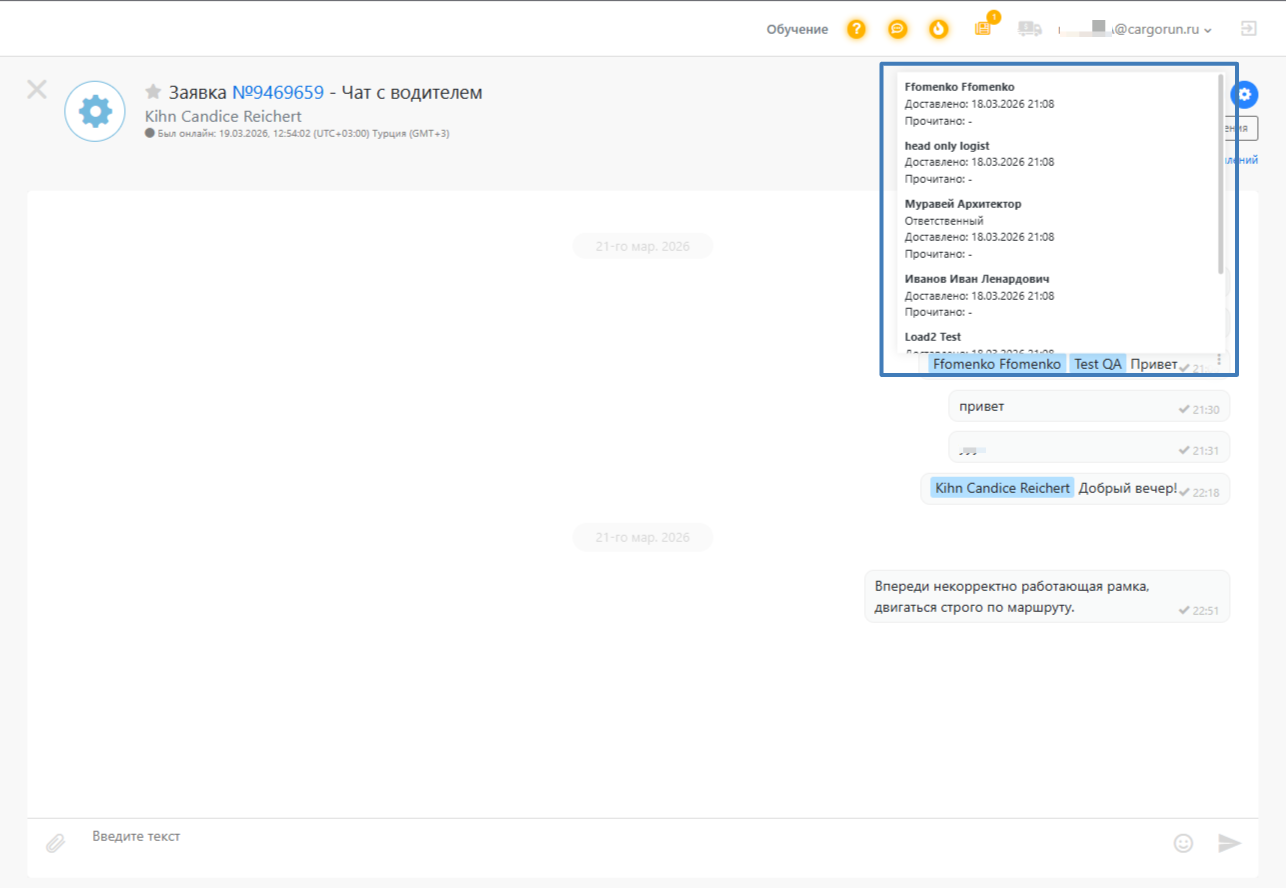1286x888 pixels.
Task: Click delivery checkmark on 22:51 message
Action: tap(1184, 610)
